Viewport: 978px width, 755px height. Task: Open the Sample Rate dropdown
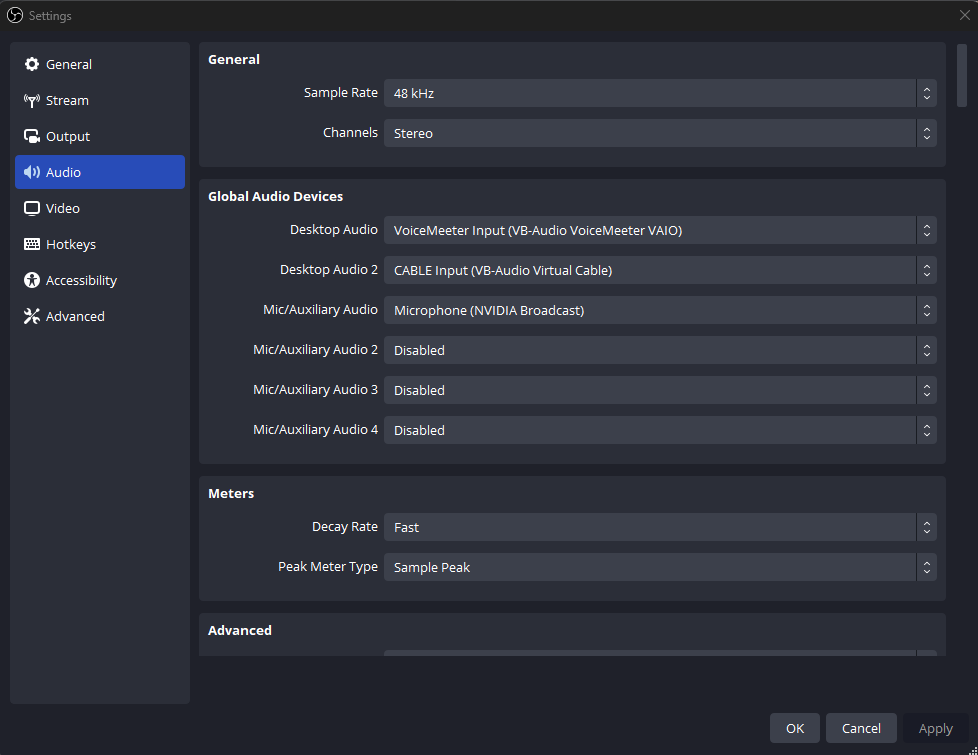(660, 93)
